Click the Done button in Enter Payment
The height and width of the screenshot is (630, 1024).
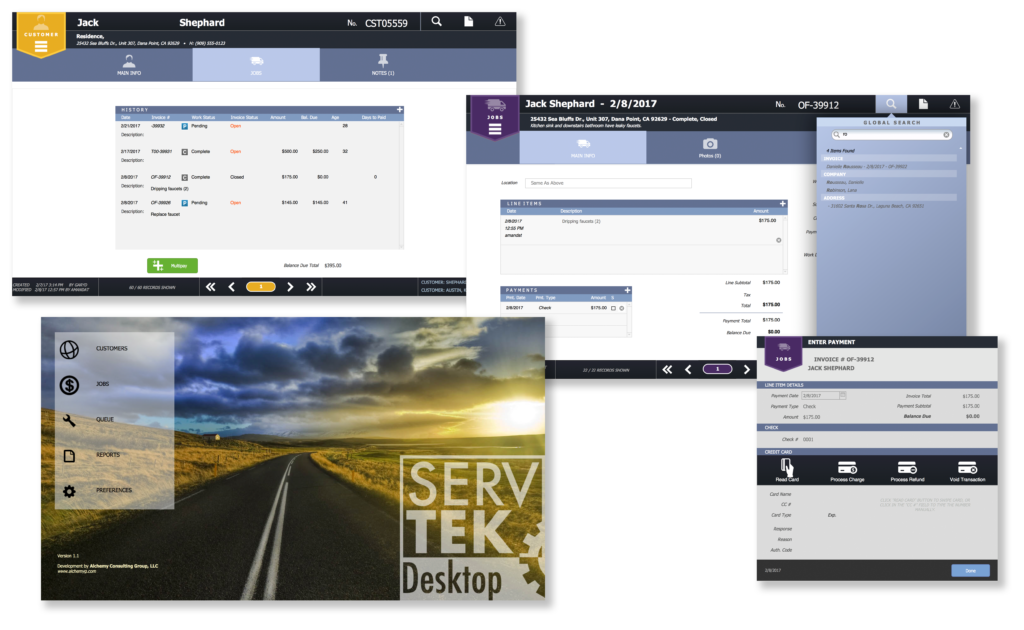970,571
